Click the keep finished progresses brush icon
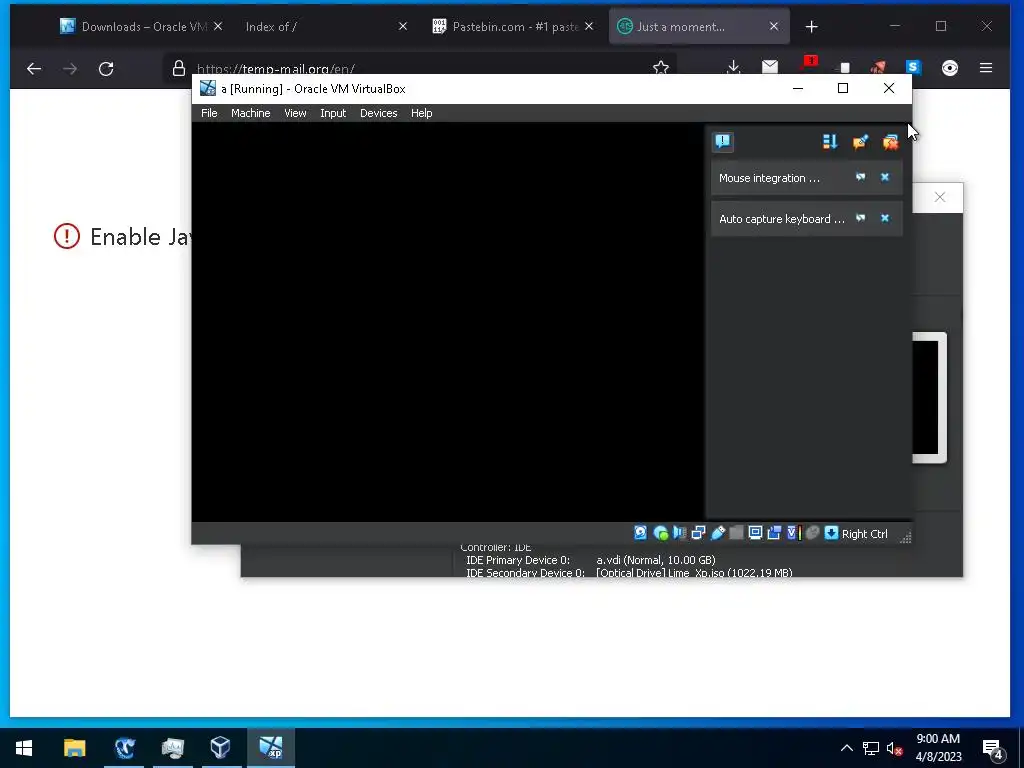Image resolution: width=1024 pixels, height=768 pixels. tap(860, 142)
